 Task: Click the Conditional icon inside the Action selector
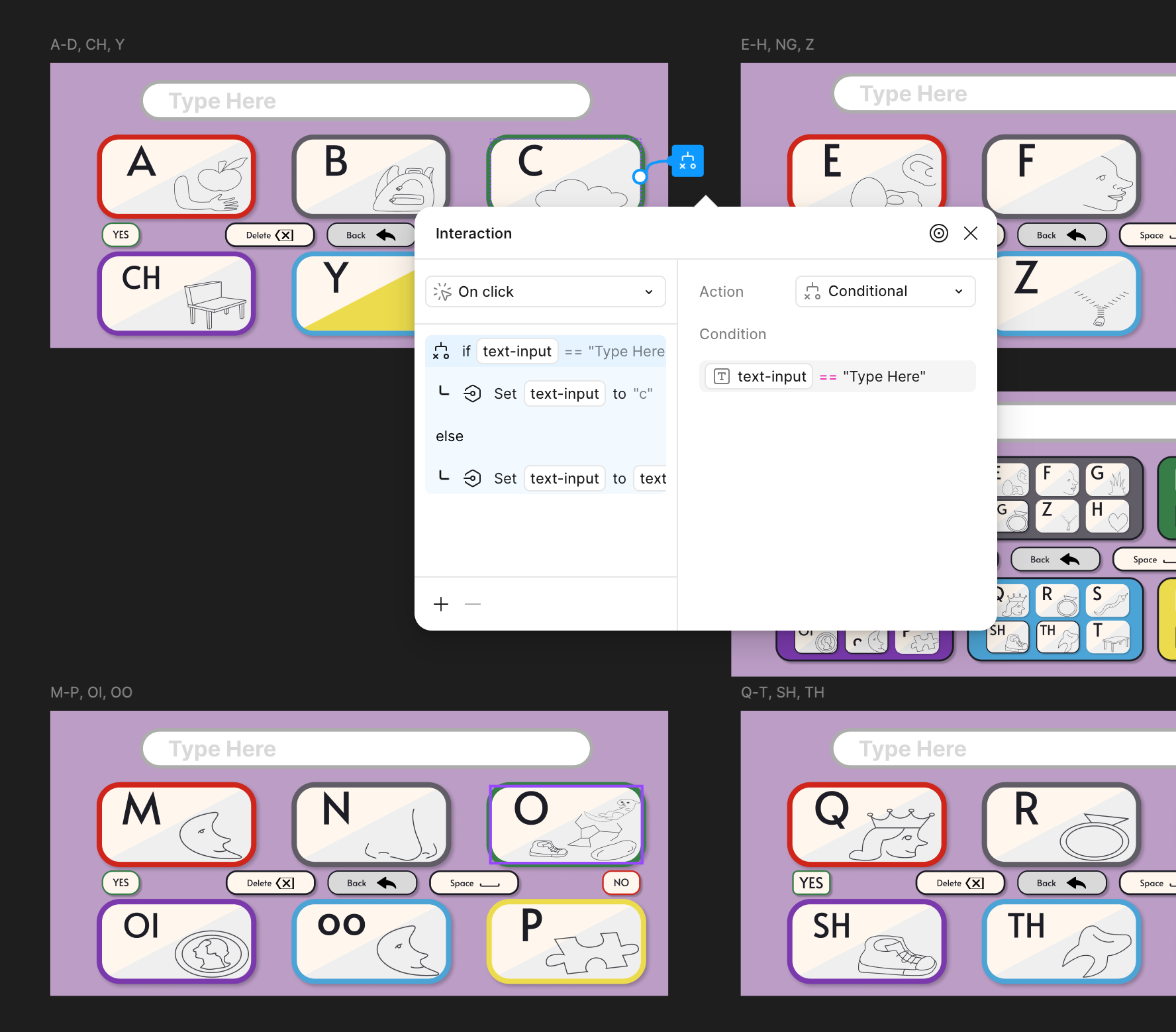click(x=812, y=291)
